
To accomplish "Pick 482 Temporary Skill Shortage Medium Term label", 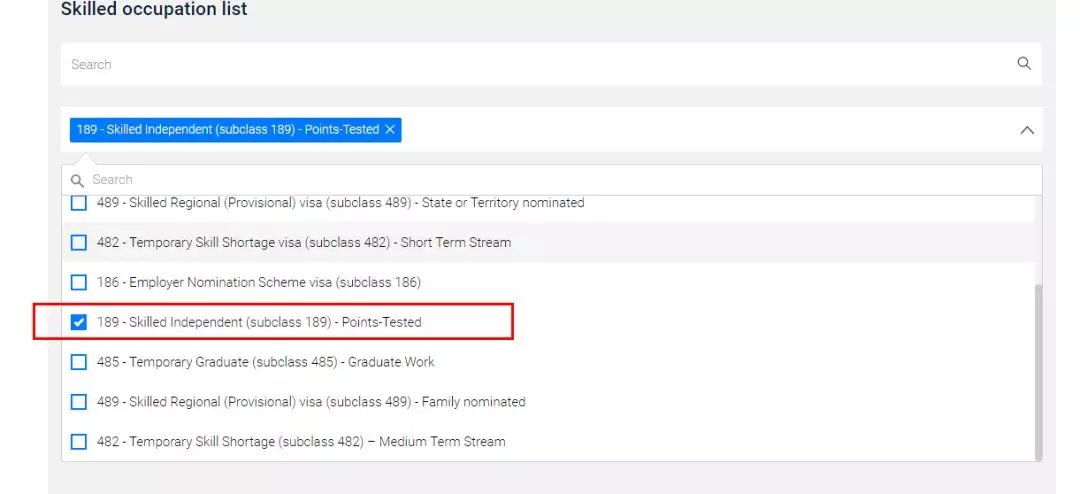I will click(x=301, y=442).
